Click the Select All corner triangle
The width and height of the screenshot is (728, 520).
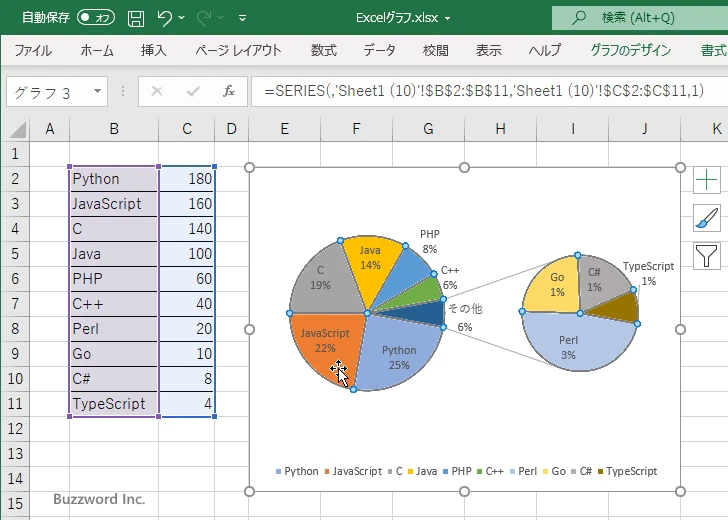point(18,129)
